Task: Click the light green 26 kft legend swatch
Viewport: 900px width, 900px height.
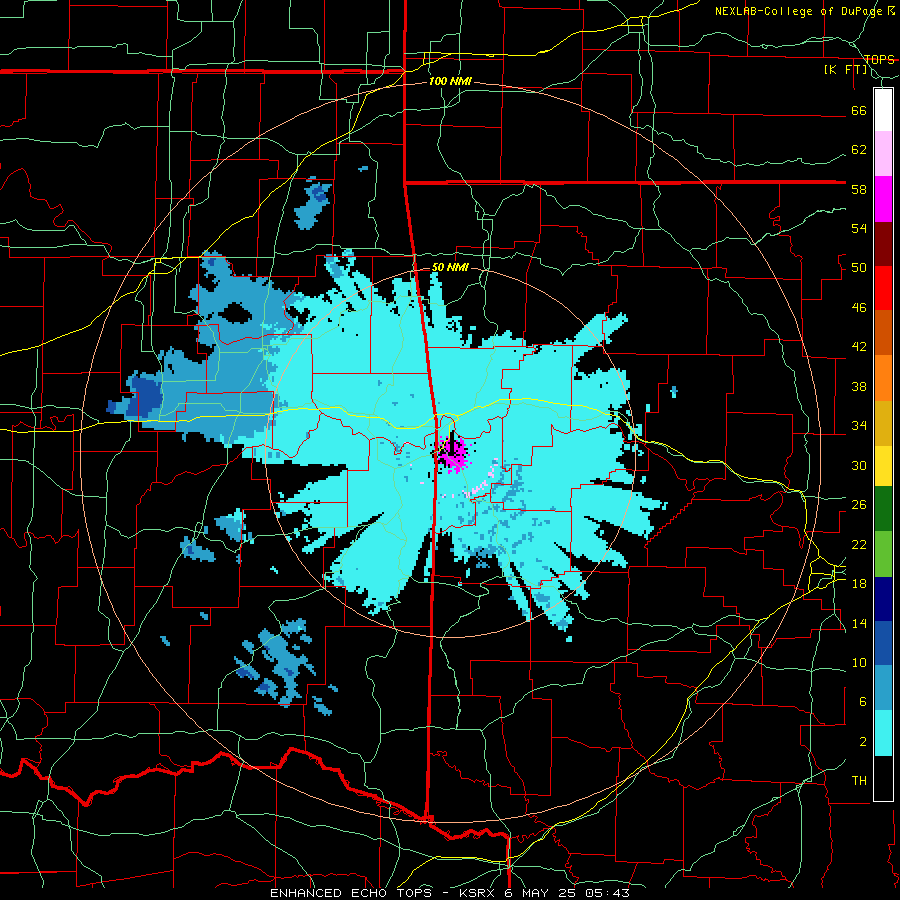Action: click(883, 554)
